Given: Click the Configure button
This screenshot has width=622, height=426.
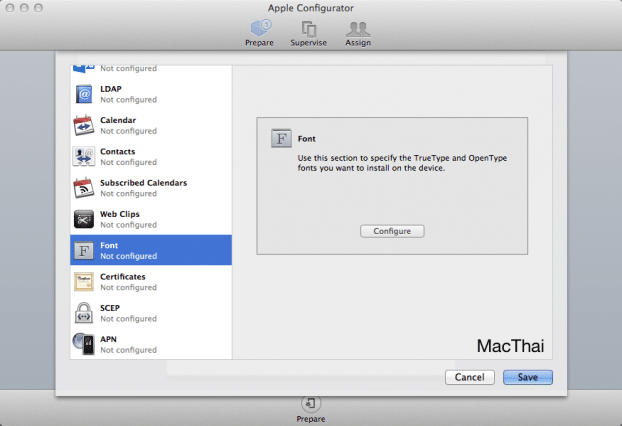Looking at the screenshot, I should [x=392, y=231].
